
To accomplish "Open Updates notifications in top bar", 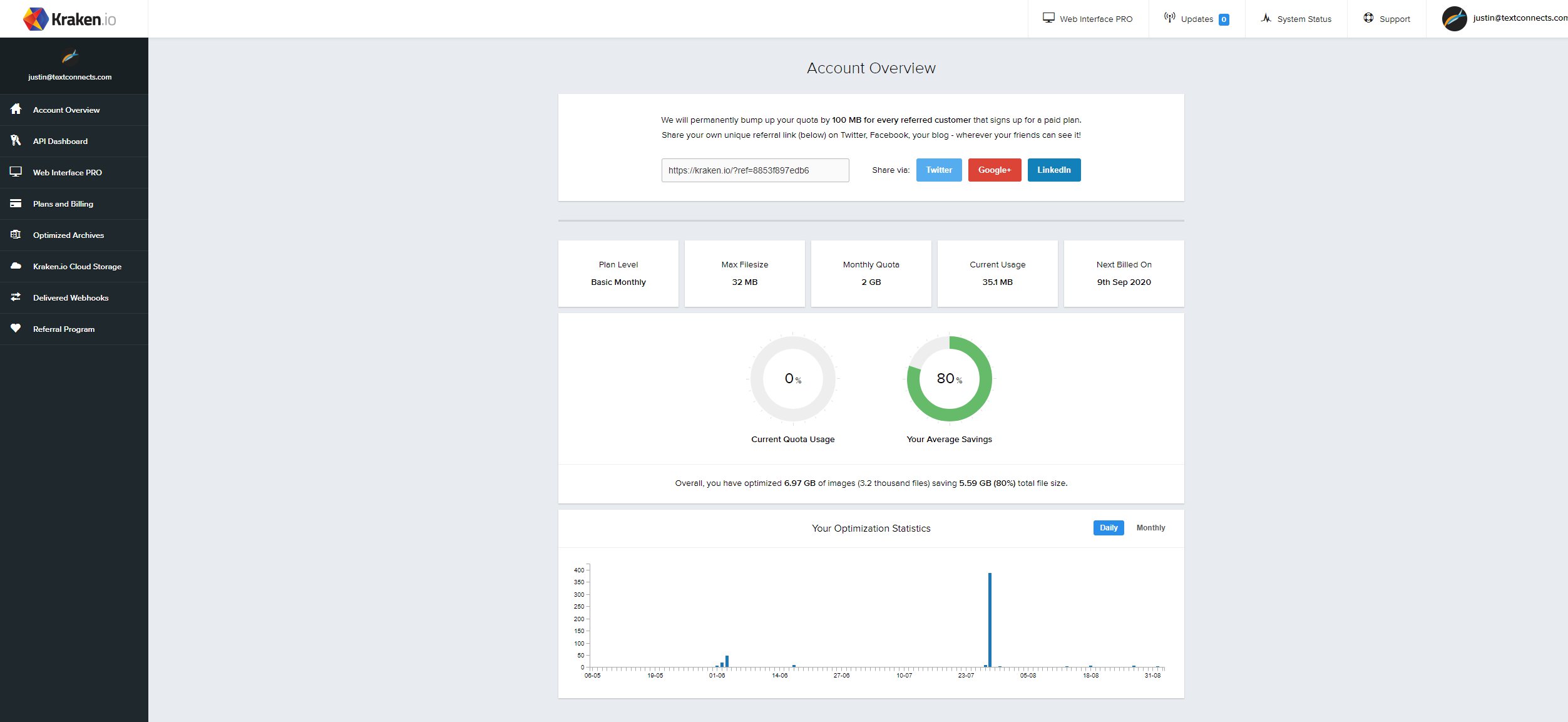I will coord(1196,19).
